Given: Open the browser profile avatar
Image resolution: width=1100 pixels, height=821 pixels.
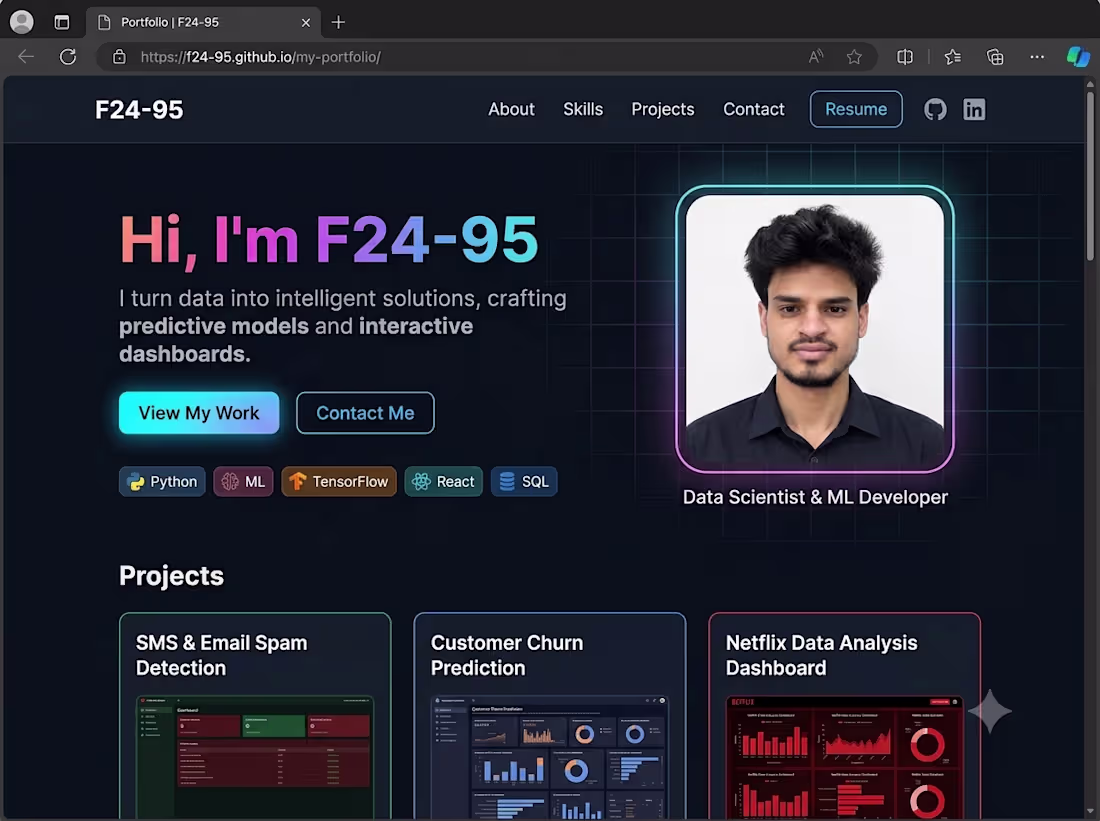Looking at the screenshot, I should (x=22, y=22).
